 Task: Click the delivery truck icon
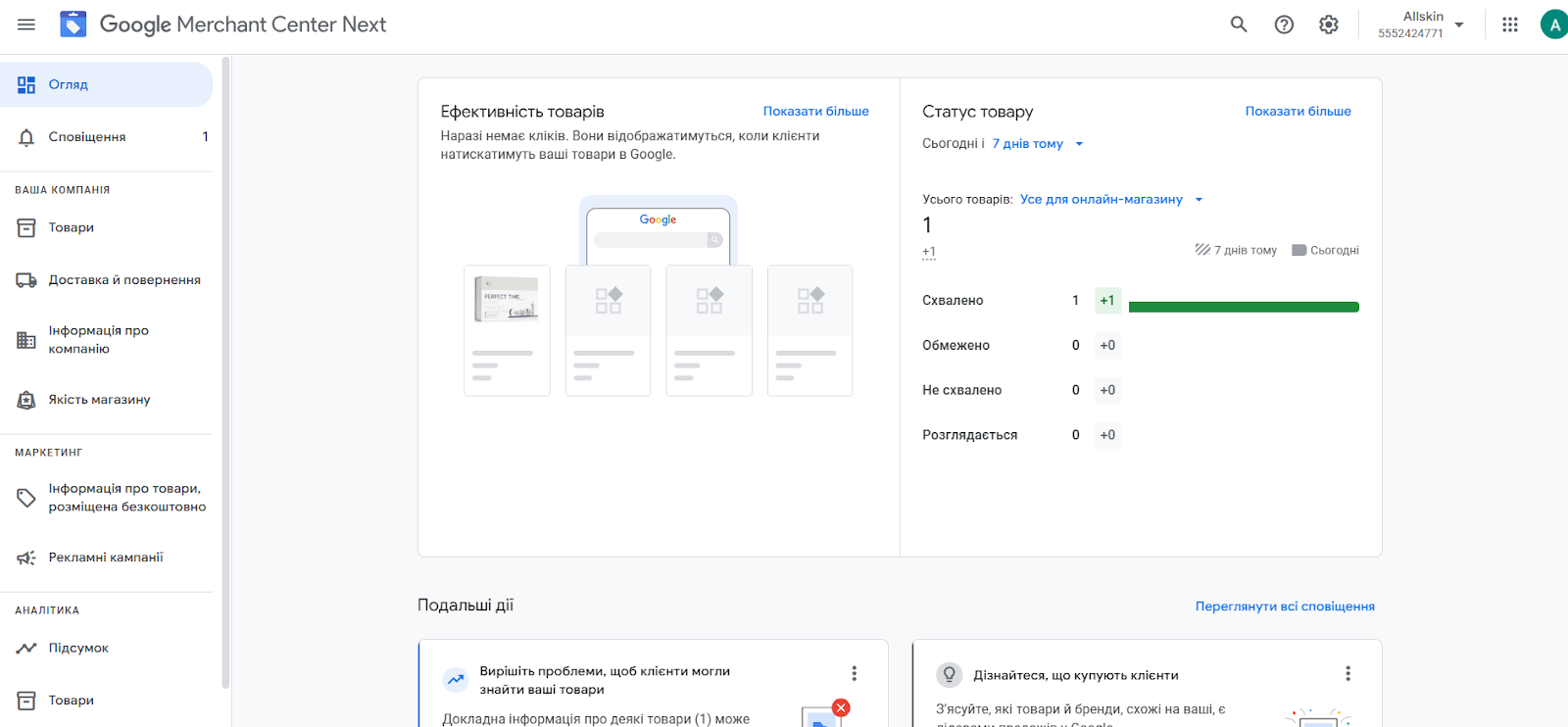pyautogui.click(x=26, y=280)
